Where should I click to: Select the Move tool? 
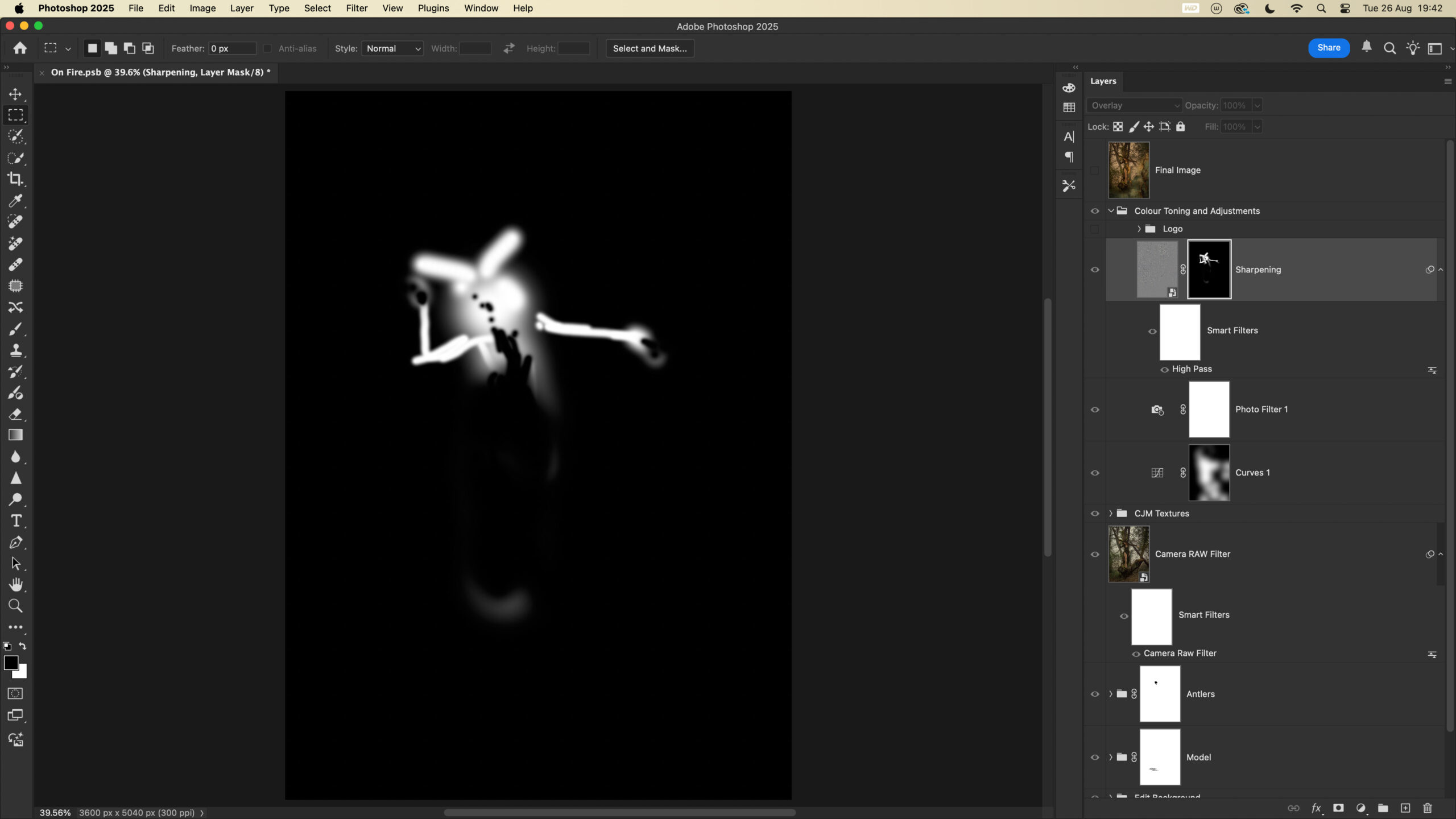(x=15, y=94)
